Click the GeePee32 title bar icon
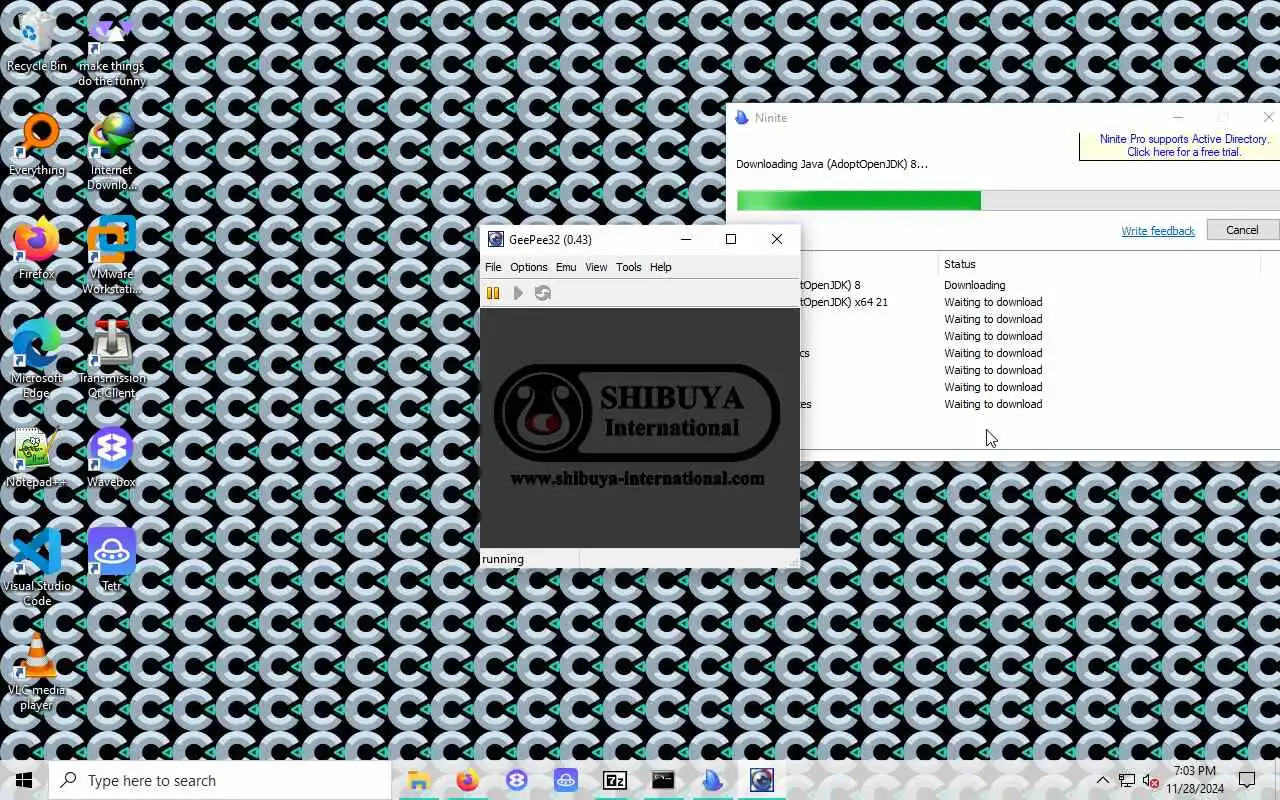Screen dimensions: 1280x800 click(495, 239)
